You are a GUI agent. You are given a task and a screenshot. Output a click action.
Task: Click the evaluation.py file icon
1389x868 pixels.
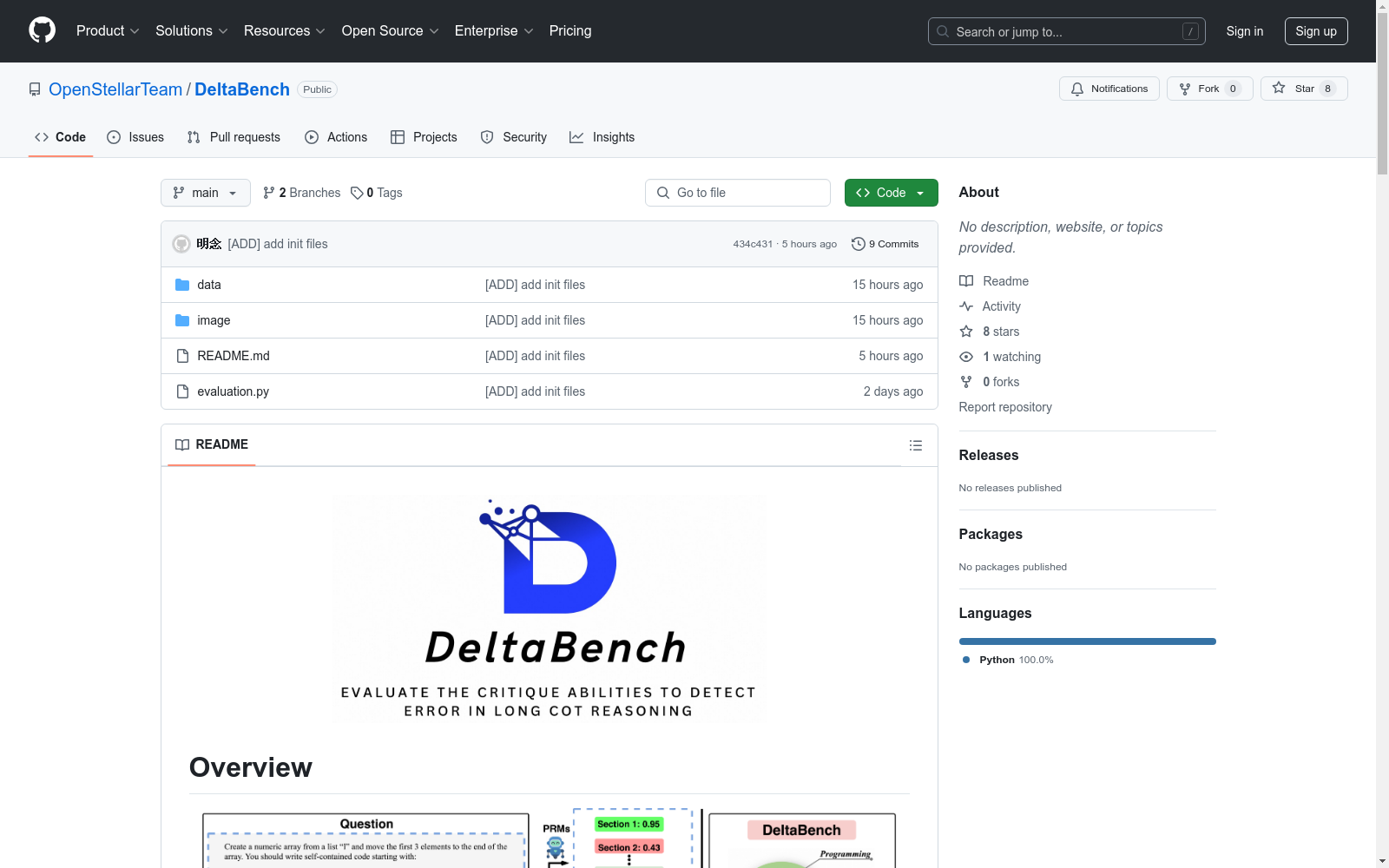182,391
